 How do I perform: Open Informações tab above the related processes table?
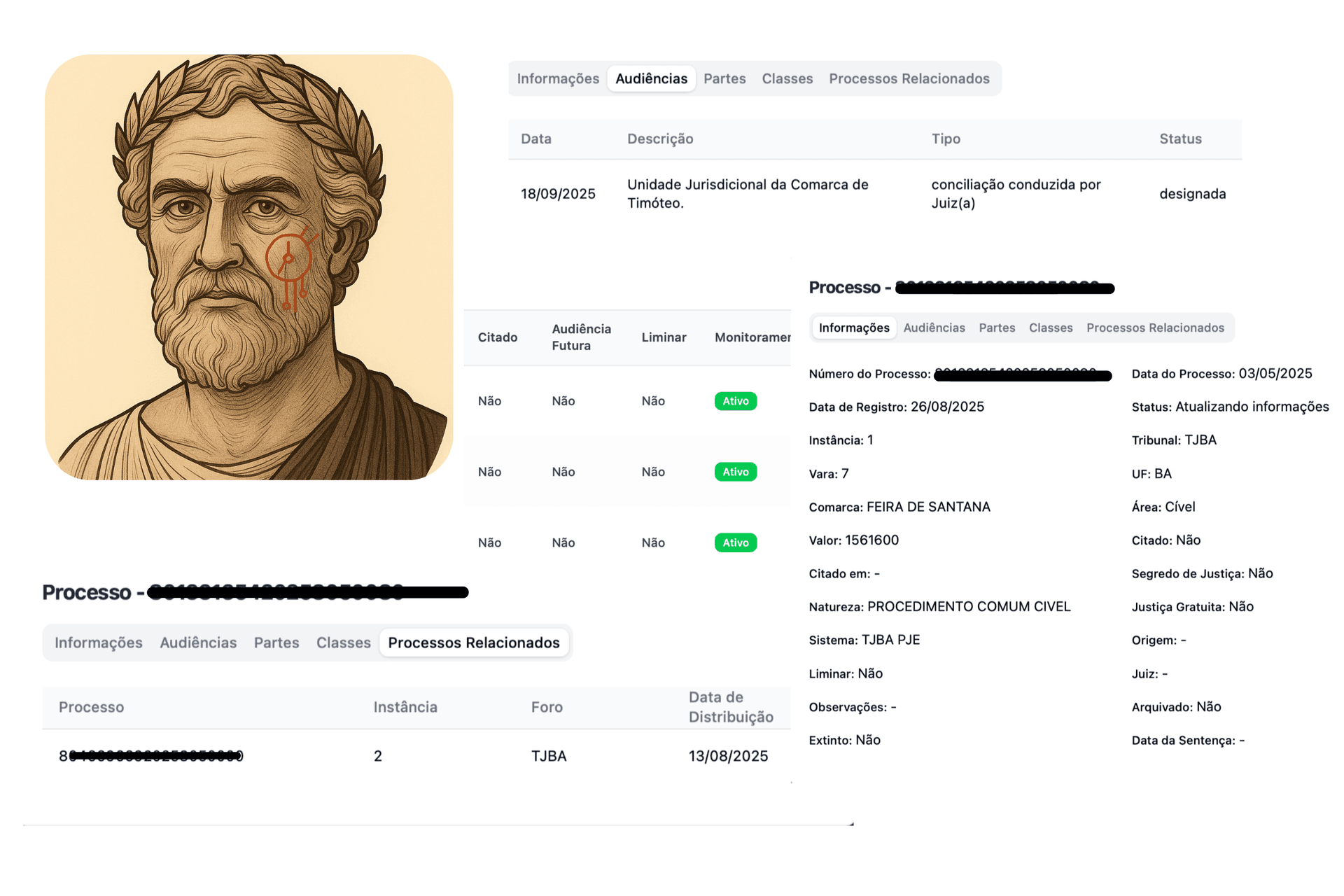point(99,643)
